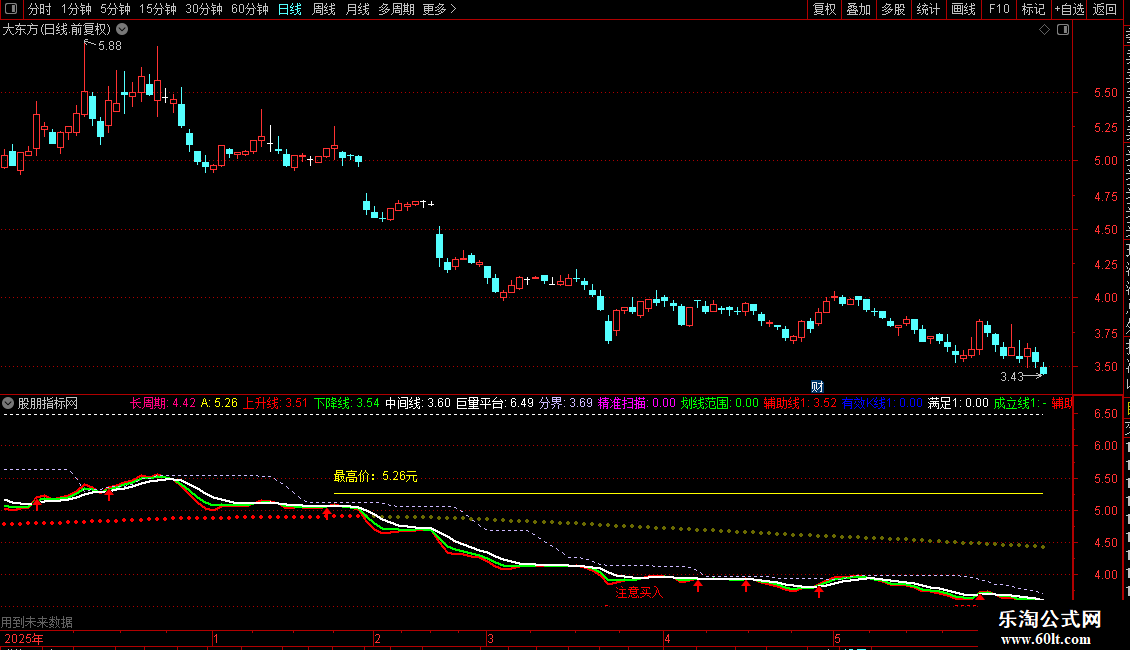Open 多周期 multi-period view
This screenshot has width=1130, height=650.
(396, 9)
